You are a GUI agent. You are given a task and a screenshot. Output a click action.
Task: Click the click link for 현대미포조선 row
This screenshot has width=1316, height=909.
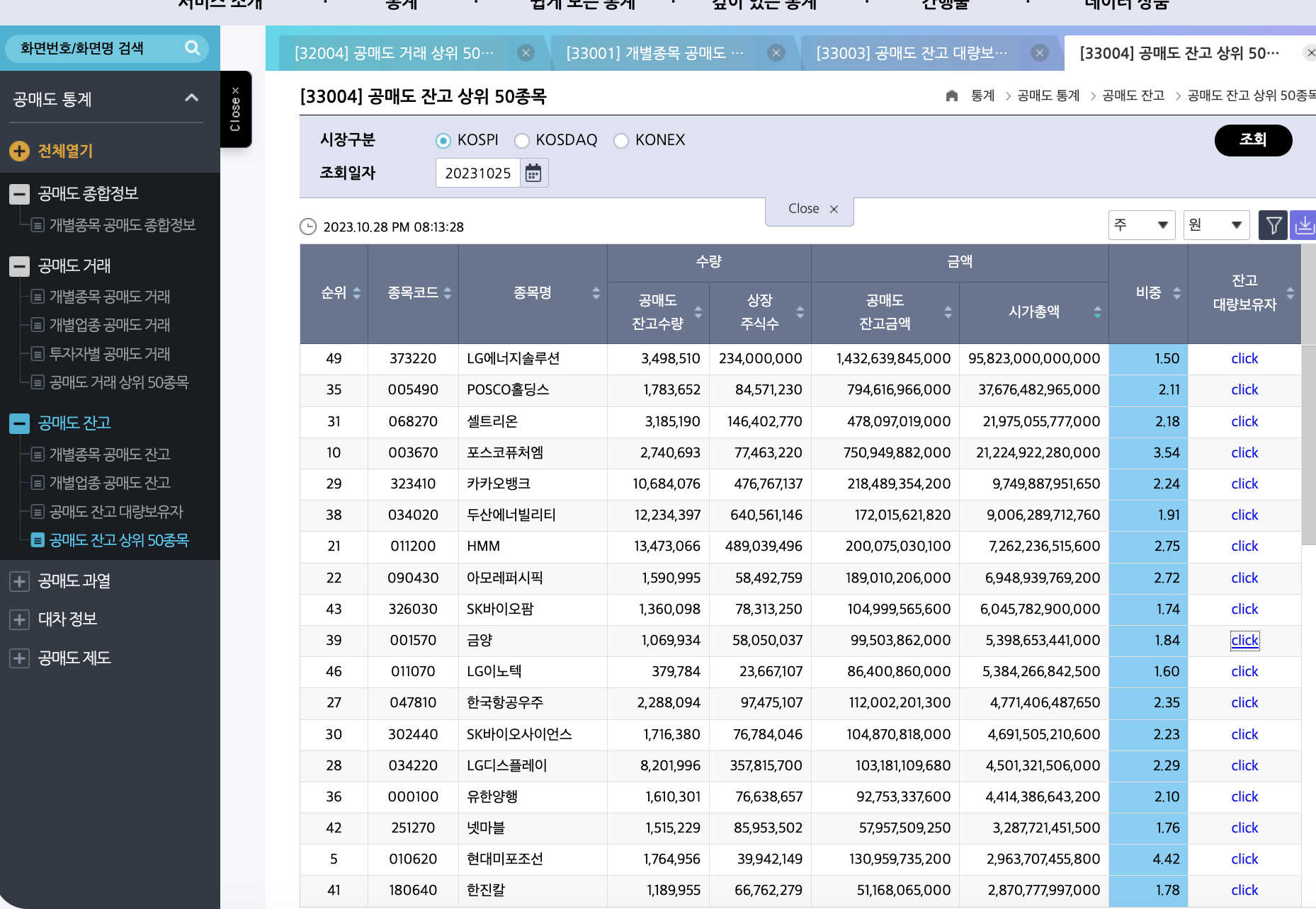(1244, 859)
